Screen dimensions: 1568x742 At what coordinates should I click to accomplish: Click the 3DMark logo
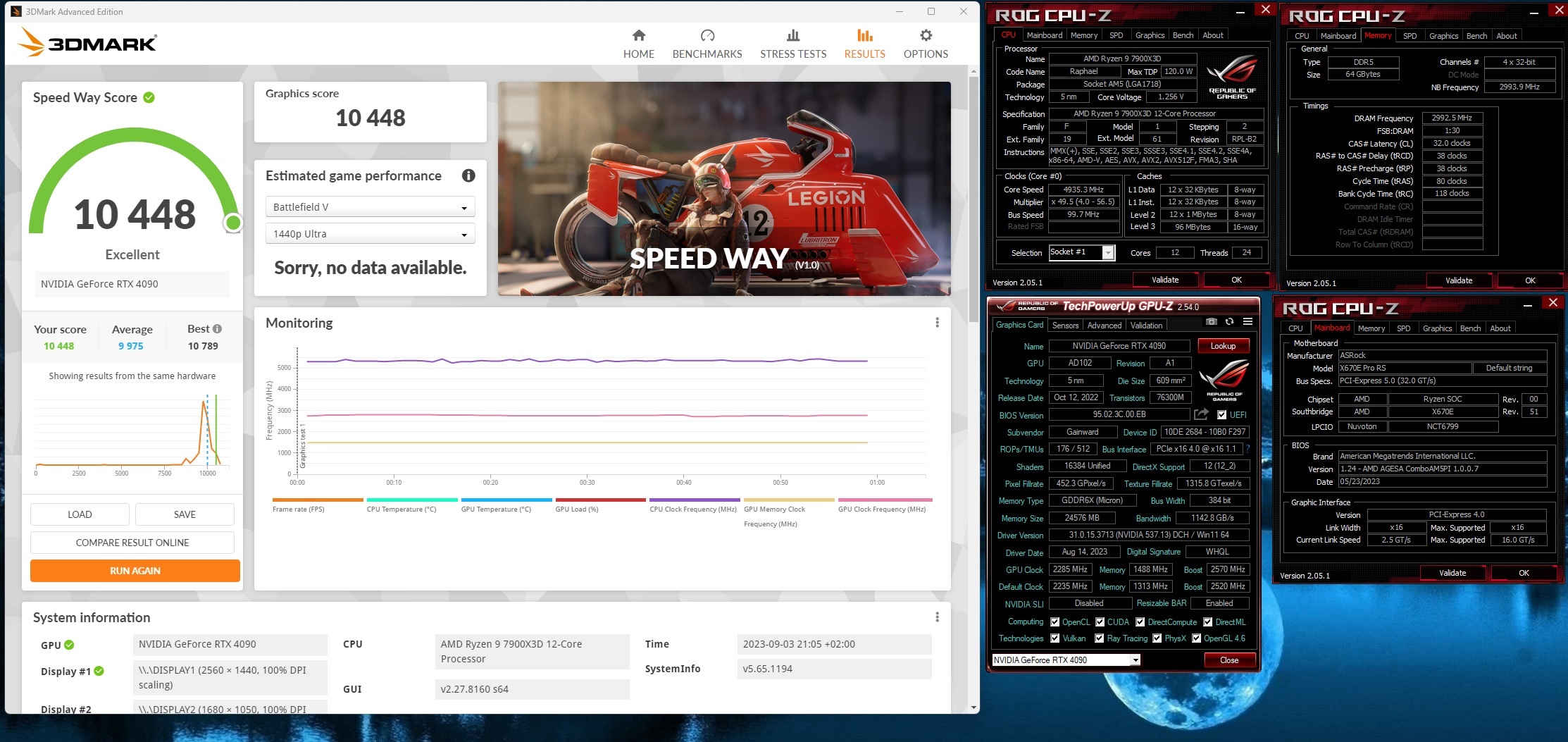[87, 42]
